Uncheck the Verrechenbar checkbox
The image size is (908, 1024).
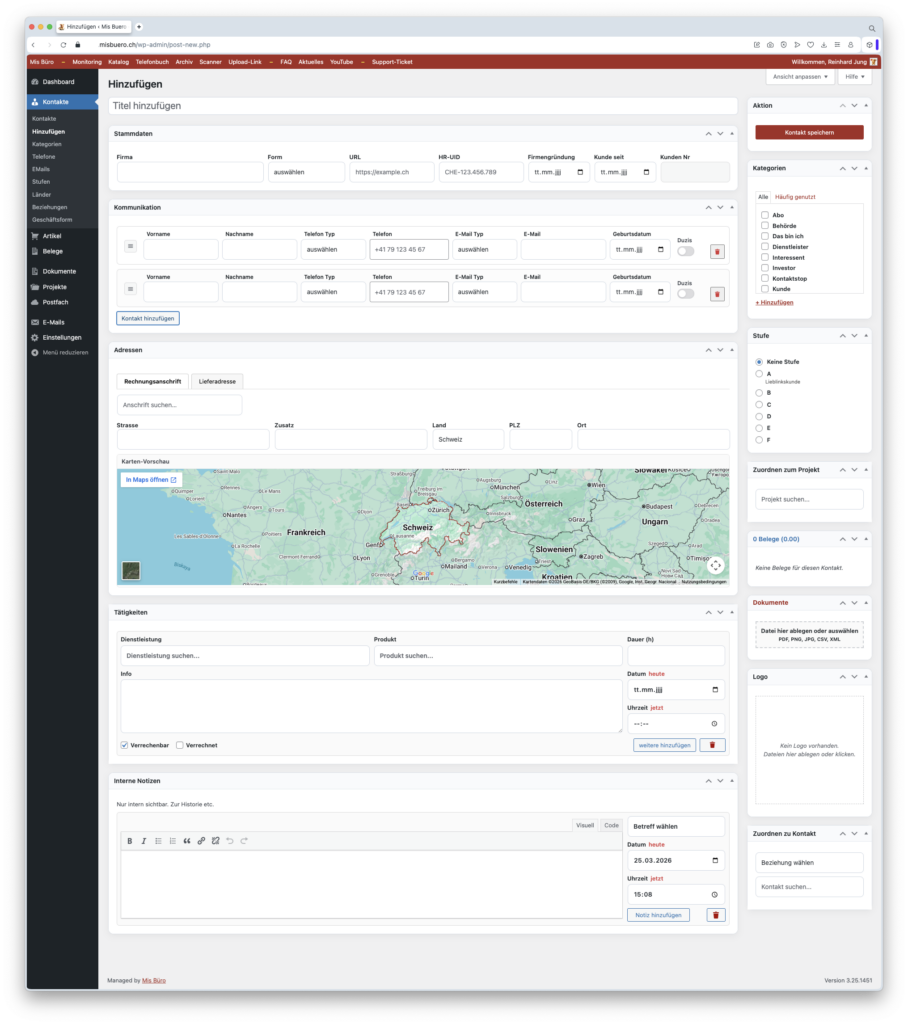pyautogui.click(x=124, y=745)
